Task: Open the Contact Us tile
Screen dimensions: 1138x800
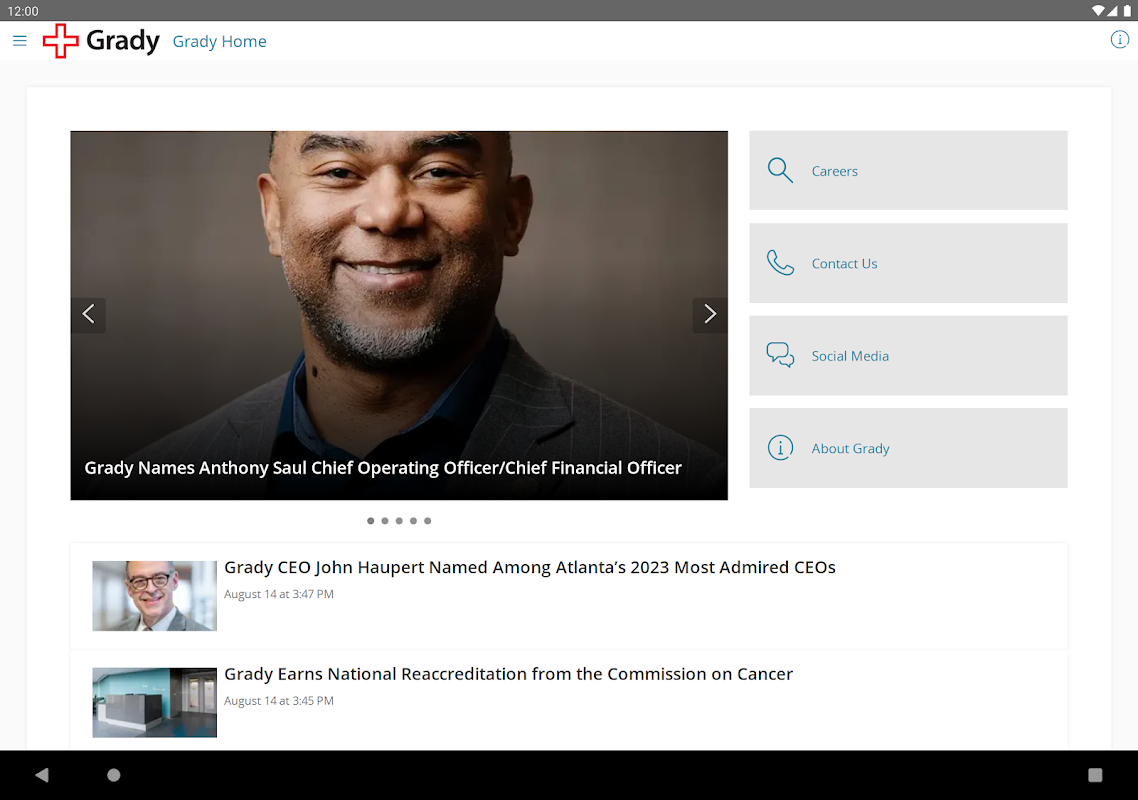Action: click(x=908, y=263)
